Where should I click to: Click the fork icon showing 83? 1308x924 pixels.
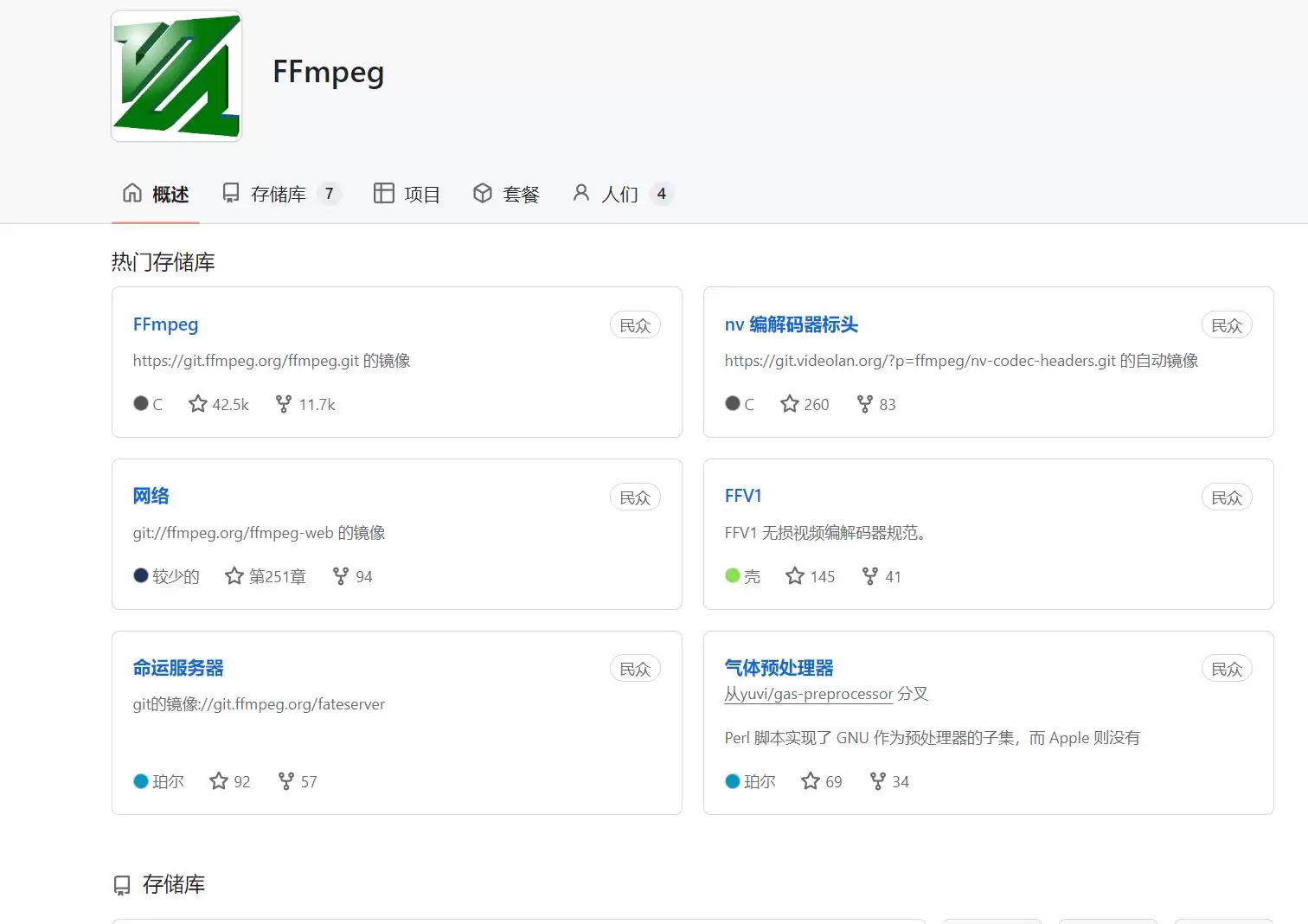864,404
